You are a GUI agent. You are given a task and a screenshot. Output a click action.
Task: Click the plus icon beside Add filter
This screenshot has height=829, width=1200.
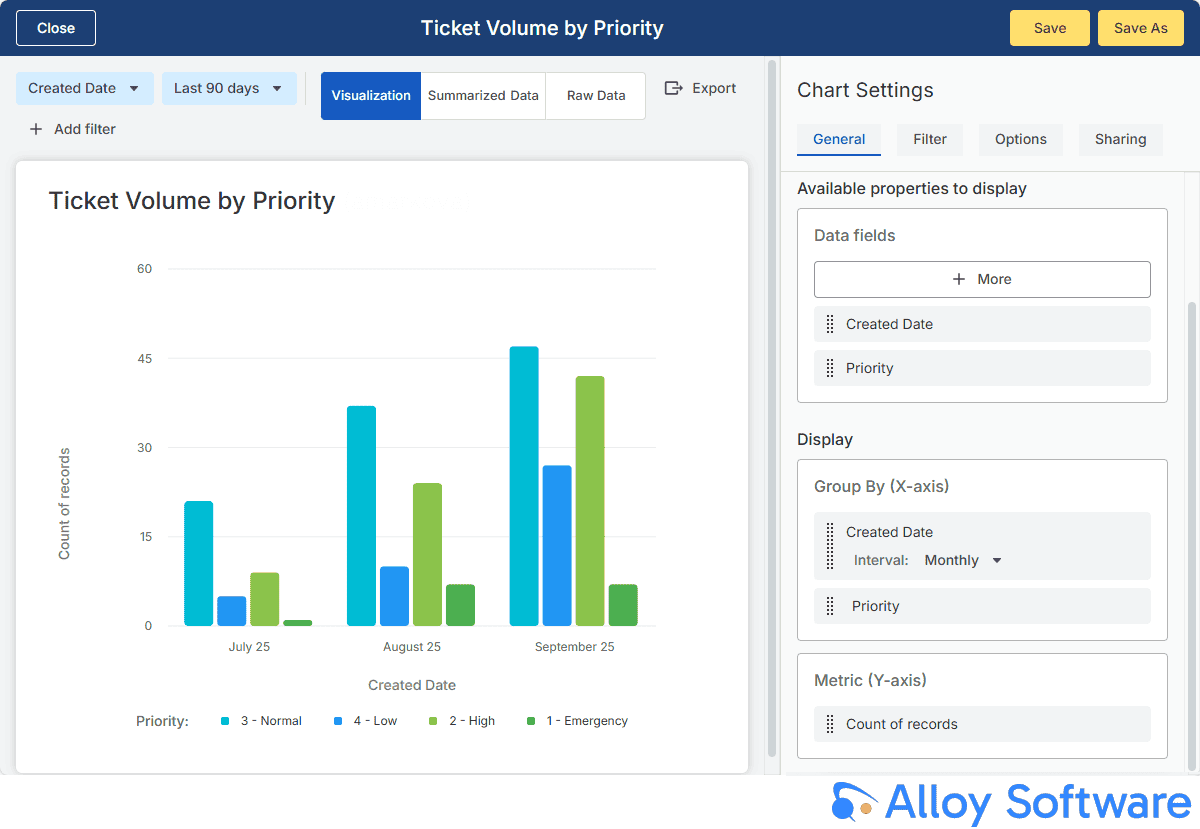36,129
